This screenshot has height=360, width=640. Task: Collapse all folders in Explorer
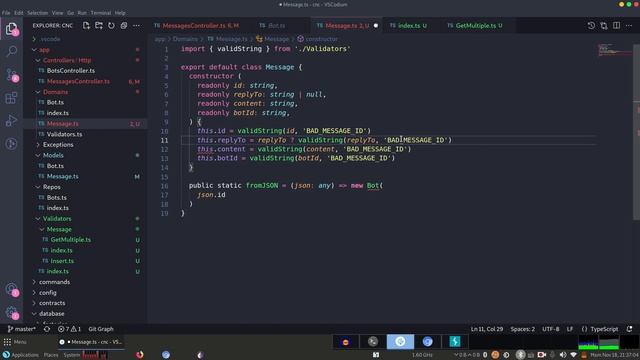[124, 25]
